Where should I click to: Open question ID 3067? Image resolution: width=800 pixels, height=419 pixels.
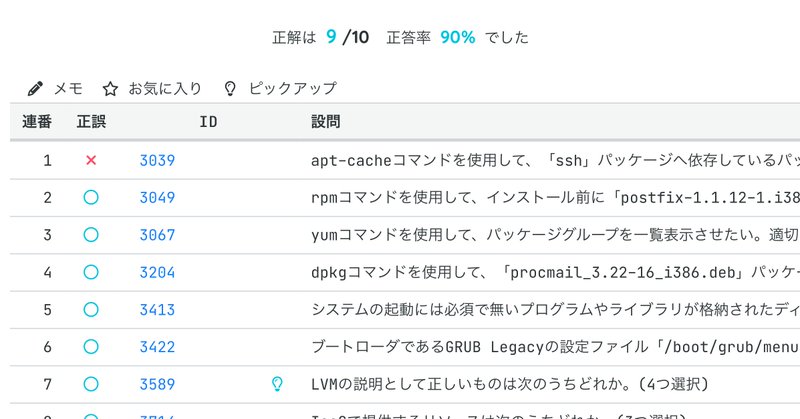157,235
